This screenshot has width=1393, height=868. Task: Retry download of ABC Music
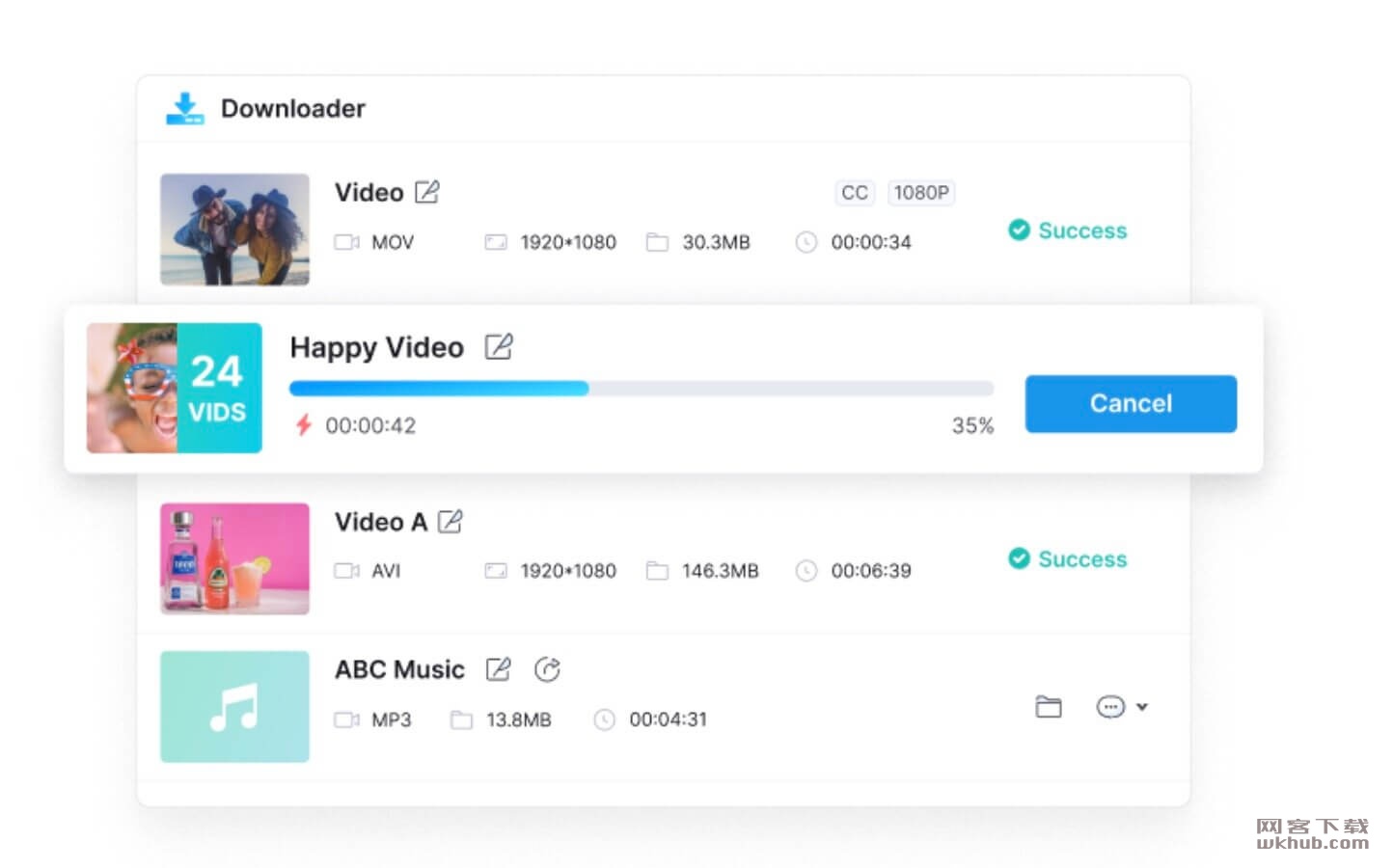[x=547, y=669]
